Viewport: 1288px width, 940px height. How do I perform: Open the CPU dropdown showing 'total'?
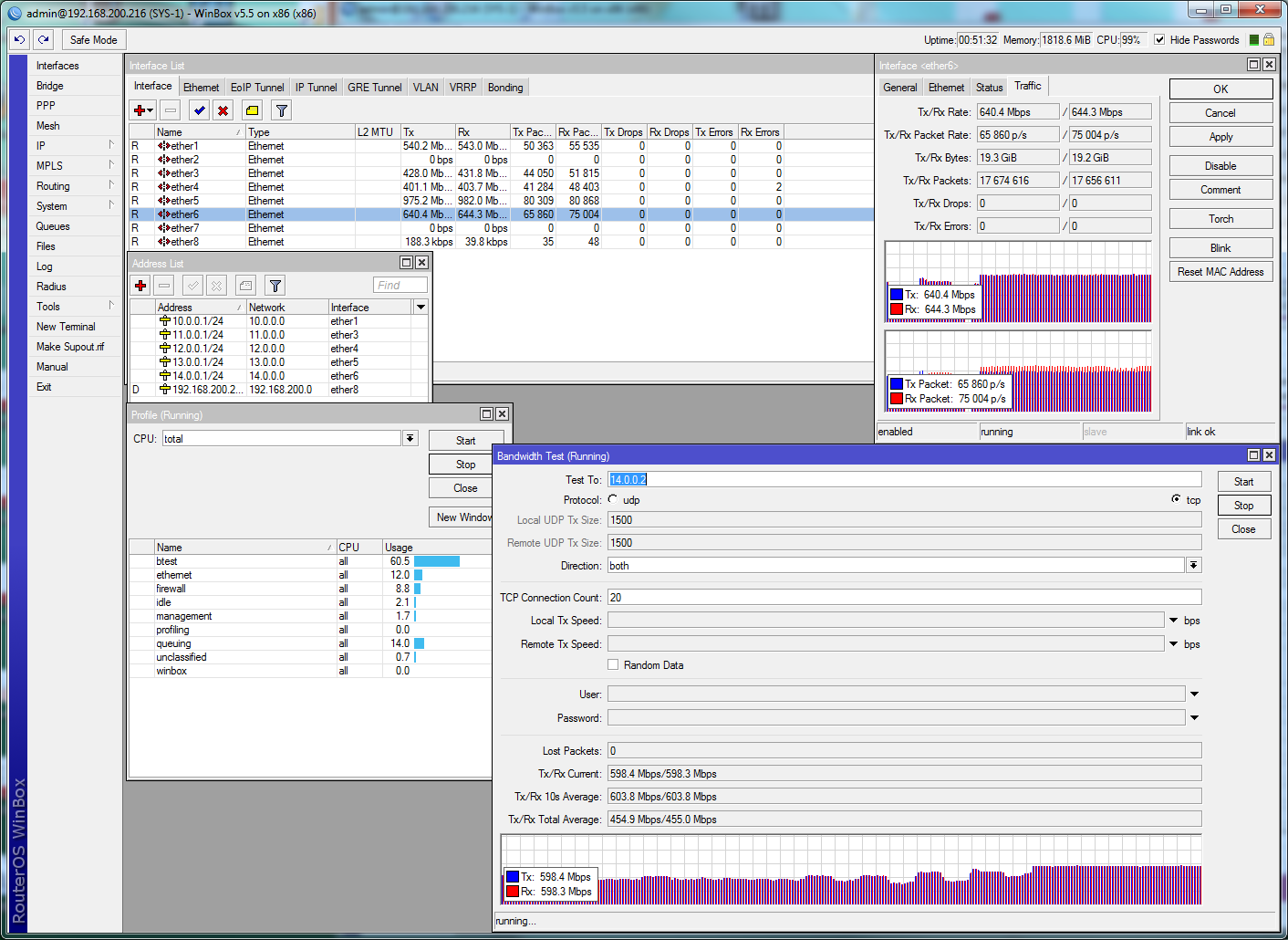410,438
